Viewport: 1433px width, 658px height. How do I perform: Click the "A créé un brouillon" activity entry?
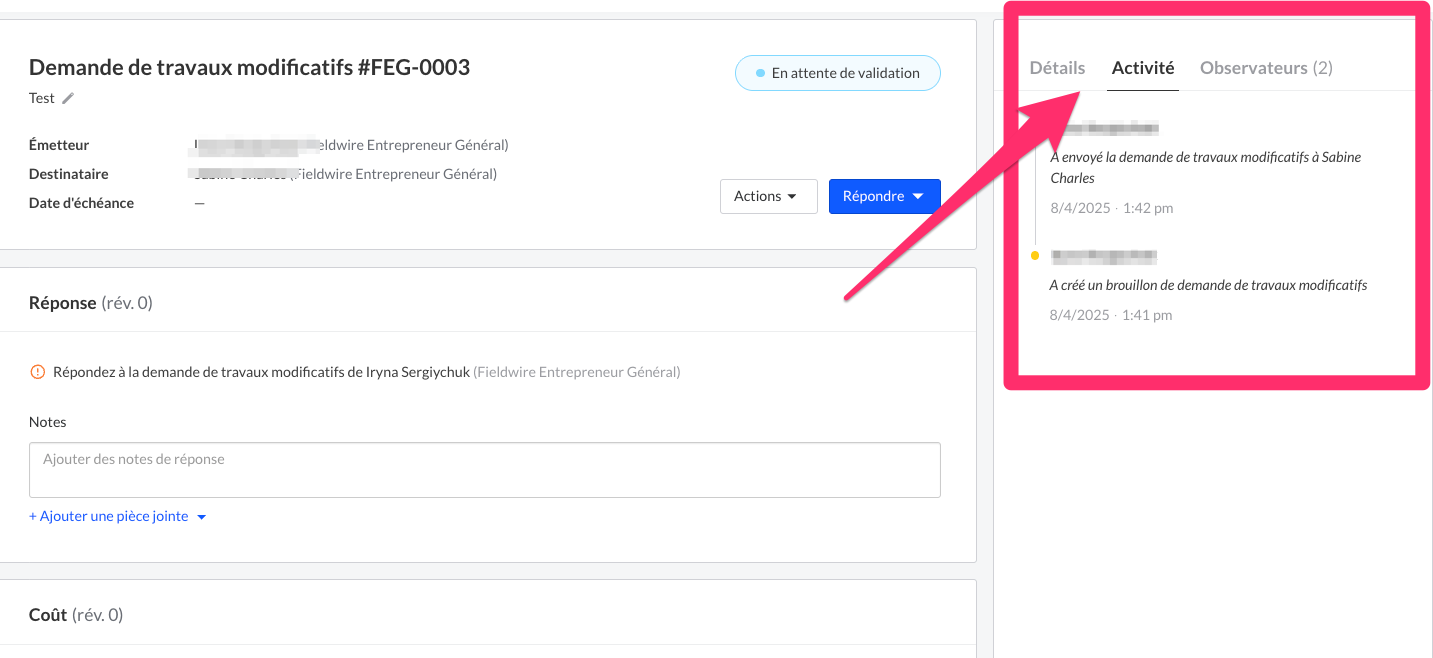tap(1207, 285)
